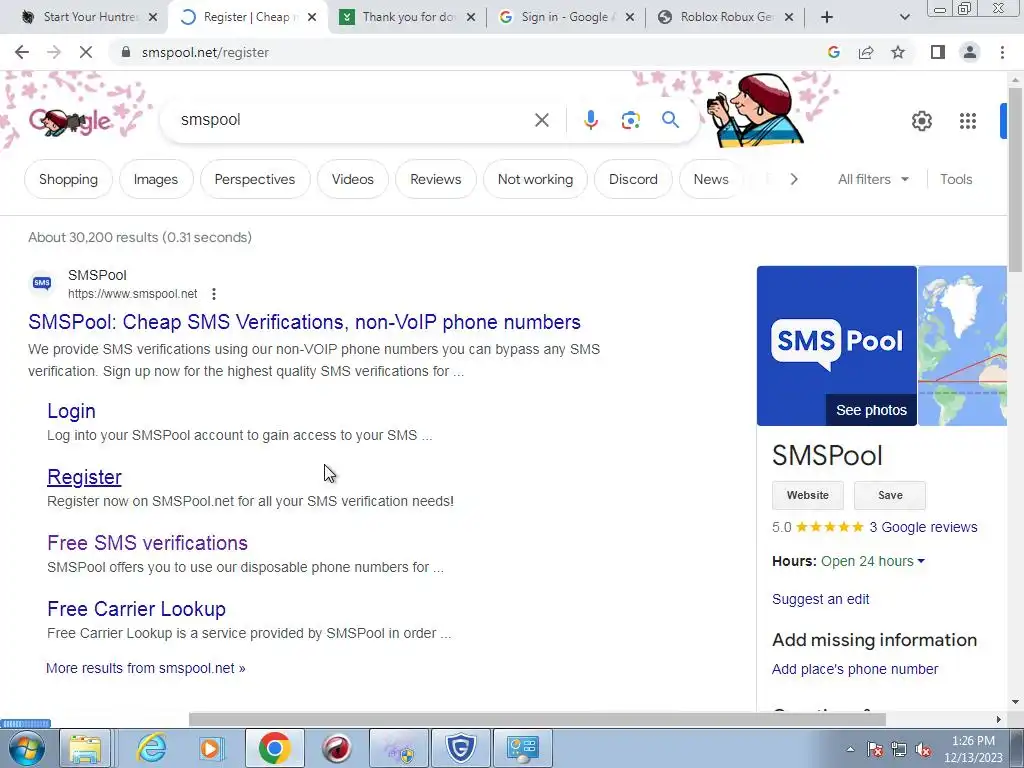Close the Roblox Robux Generator tab
Image resolution: width=1024 pixels, height=768 pixels.
coord(789,18)
